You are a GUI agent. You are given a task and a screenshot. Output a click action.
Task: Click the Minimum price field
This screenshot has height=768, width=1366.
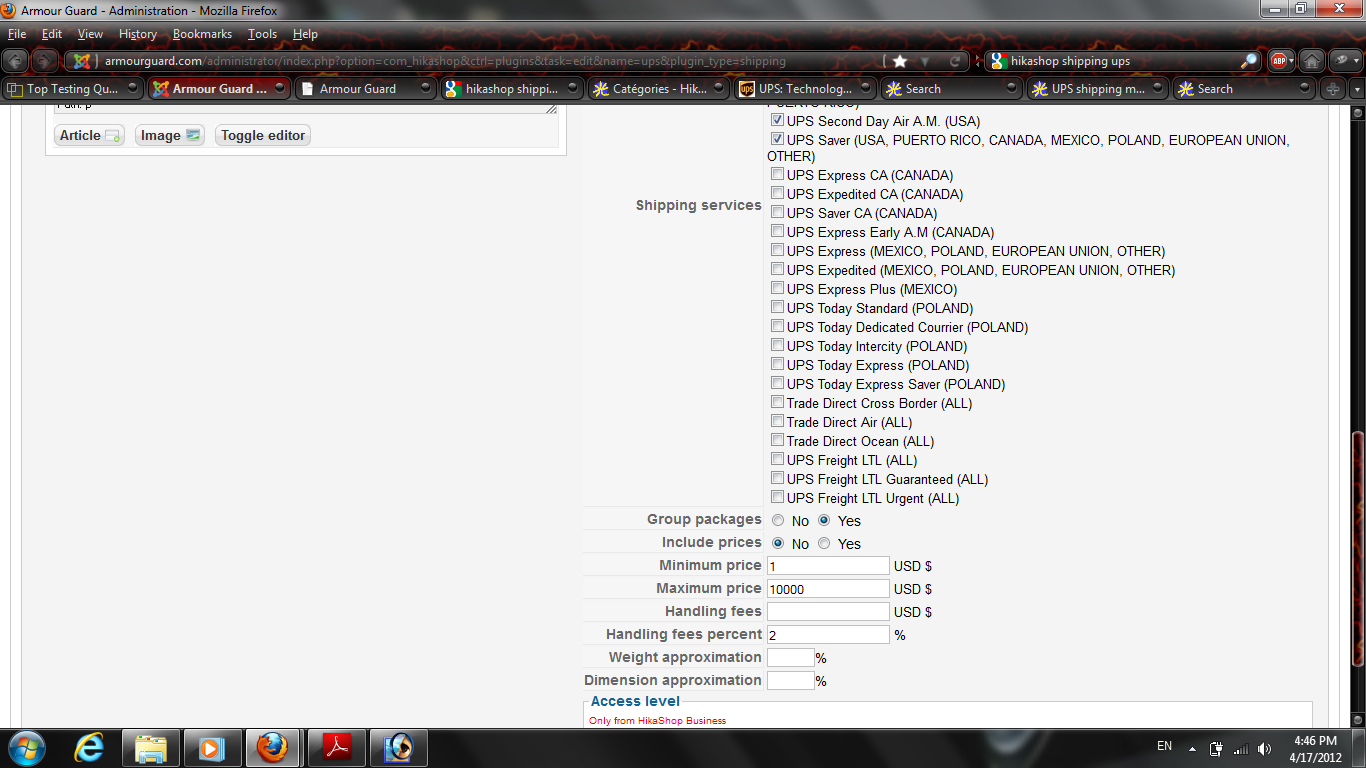pos(828,566)
